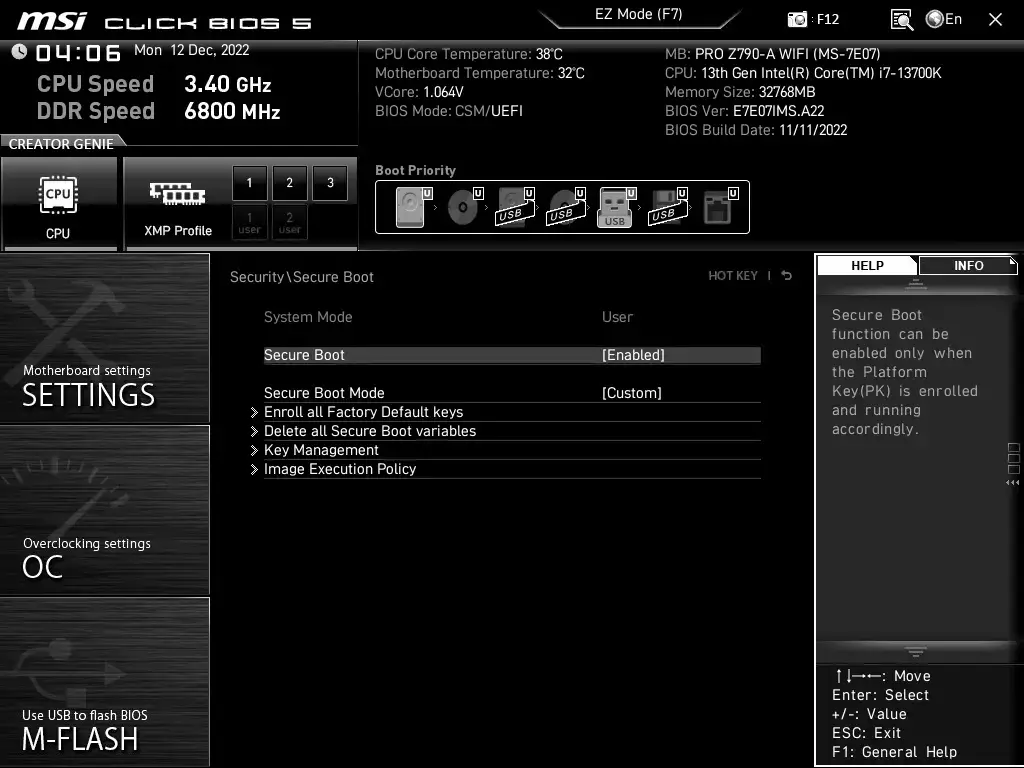Enable XMP profile 2
The image size is (1024, 768).
[x=290, y=183]
